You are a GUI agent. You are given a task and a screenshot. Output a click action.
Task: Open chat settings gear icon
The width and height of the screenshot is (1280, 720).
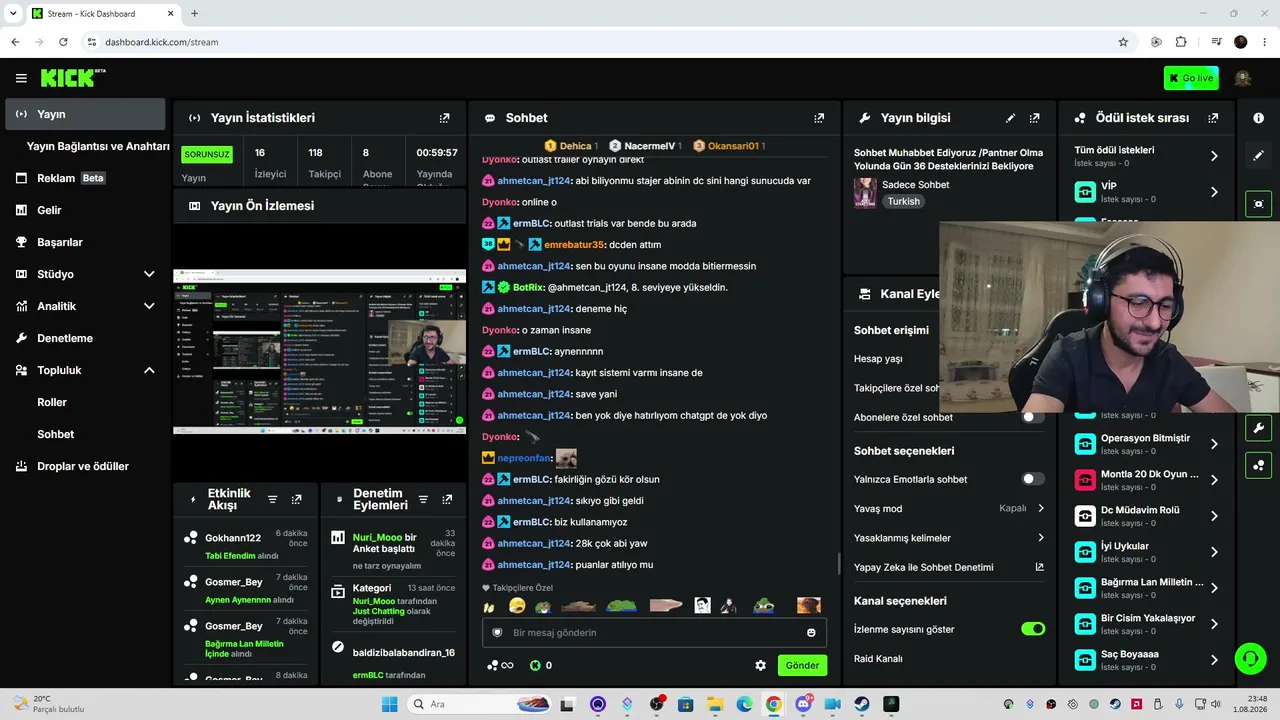760,665
